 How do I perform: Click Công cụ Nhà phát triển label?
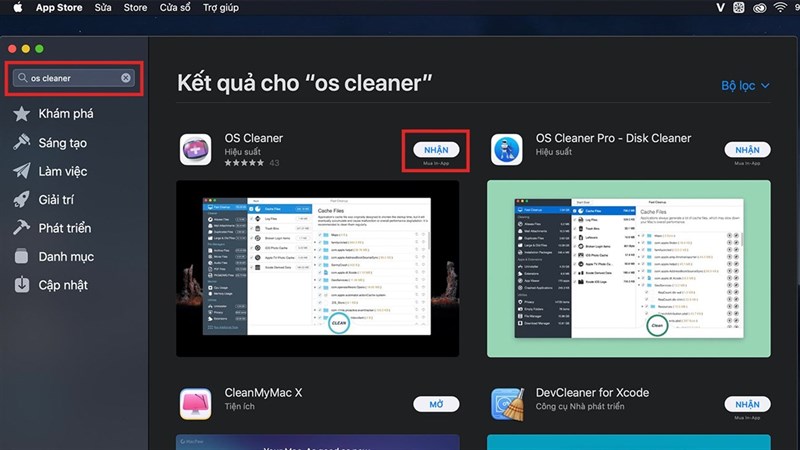click(x=580, y=406)
